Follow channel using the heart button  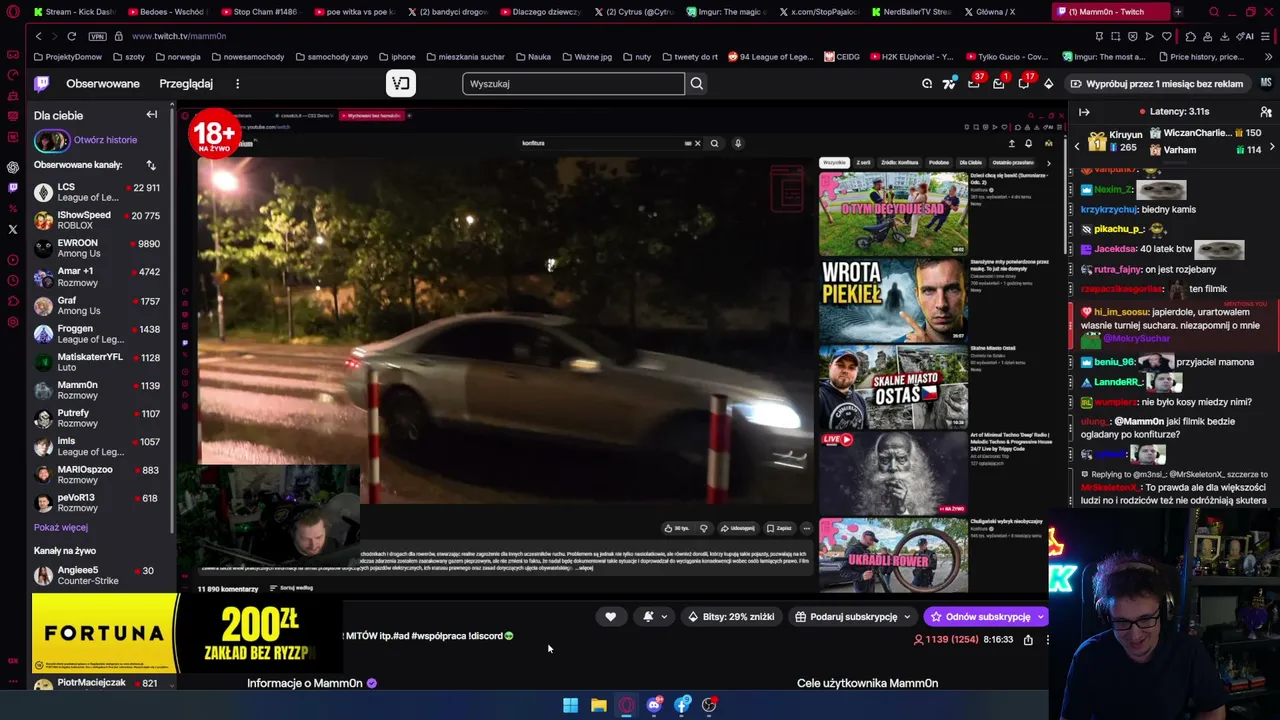tap(610, 617)
